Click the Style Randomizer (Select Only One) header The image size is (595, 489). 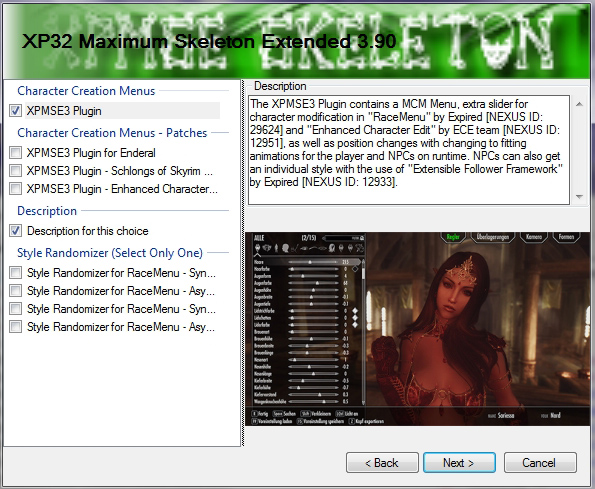(110, 253)
